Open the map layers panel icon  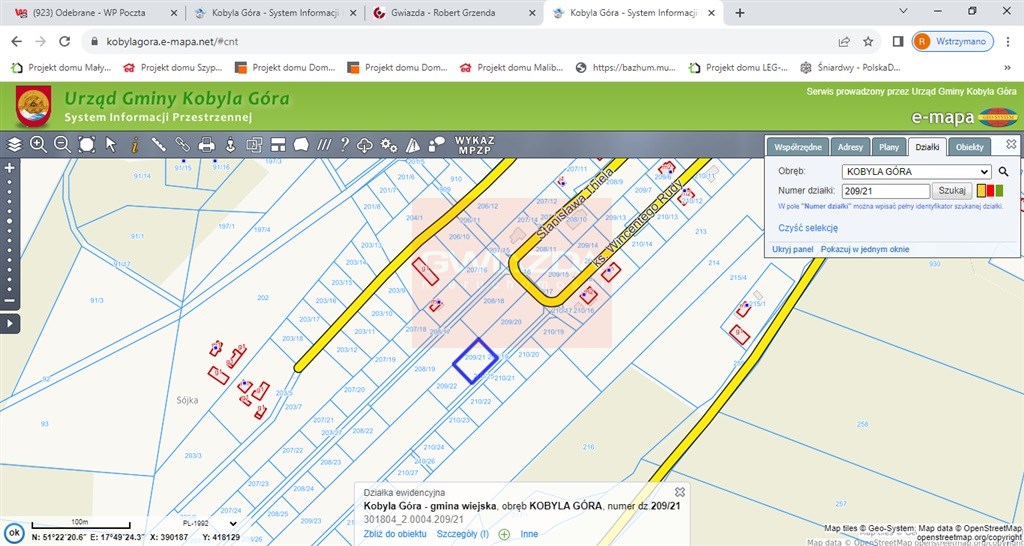coord(14,145)
